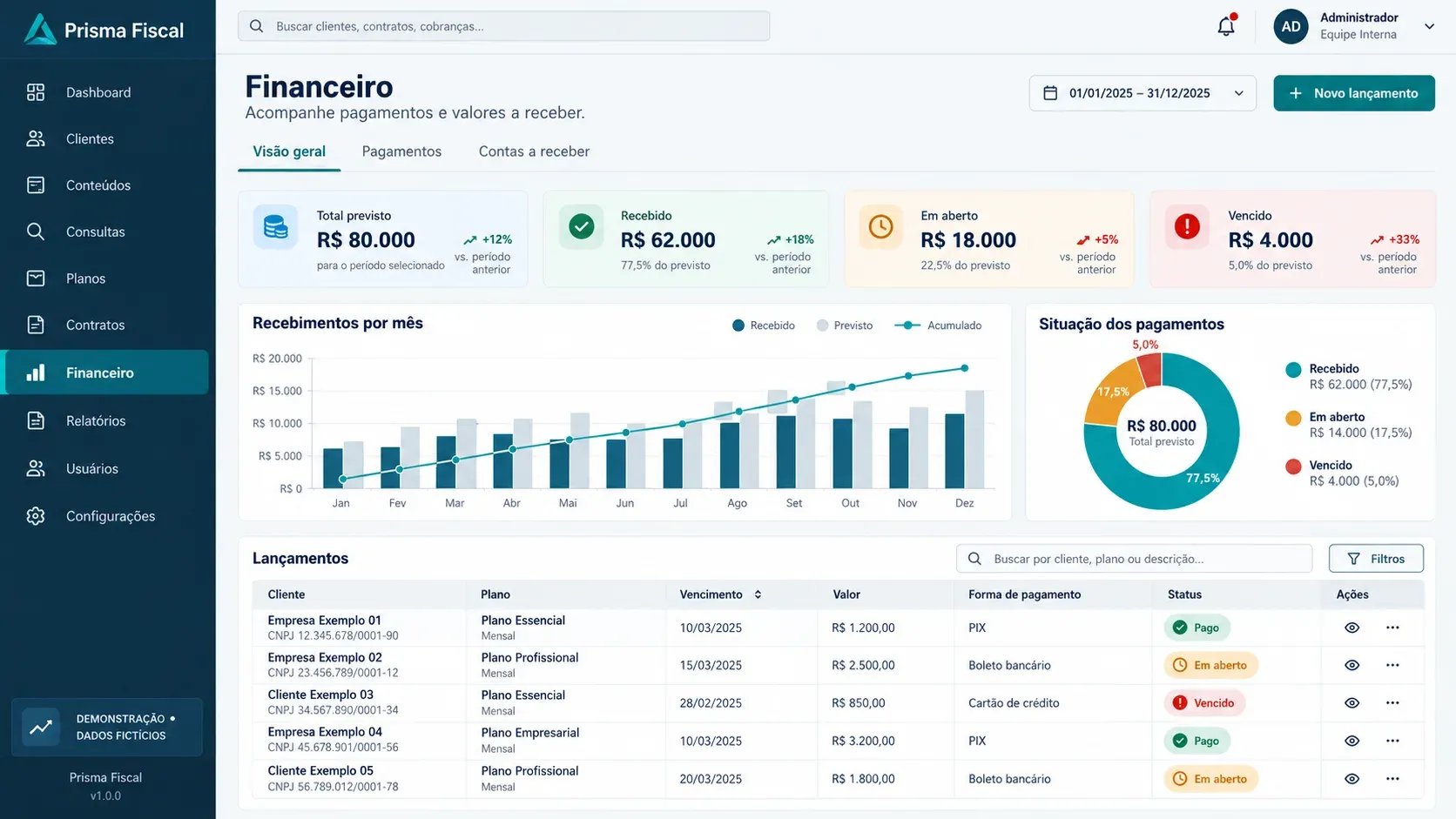Toggle Acumulado line in chart legend

point(938,326)
